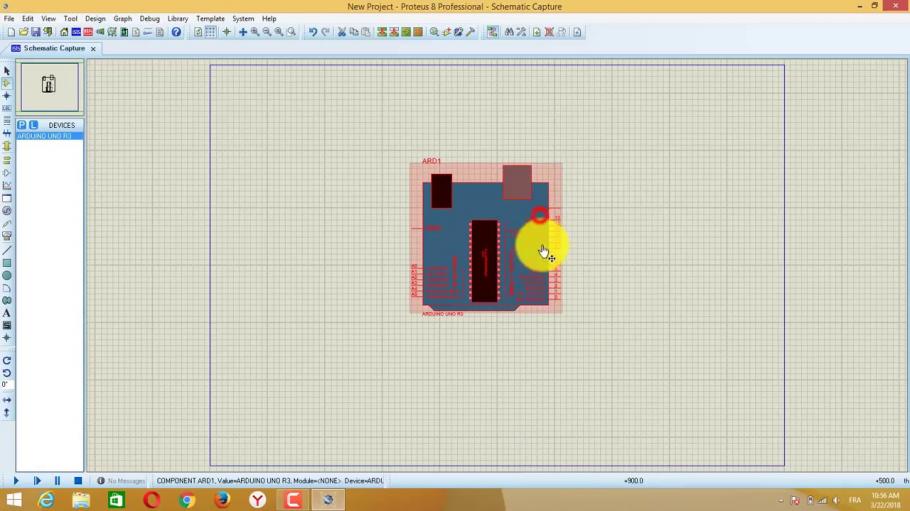Step the simulation forward
The width and height of the screenshot is (910, 511).
(37, 481)
